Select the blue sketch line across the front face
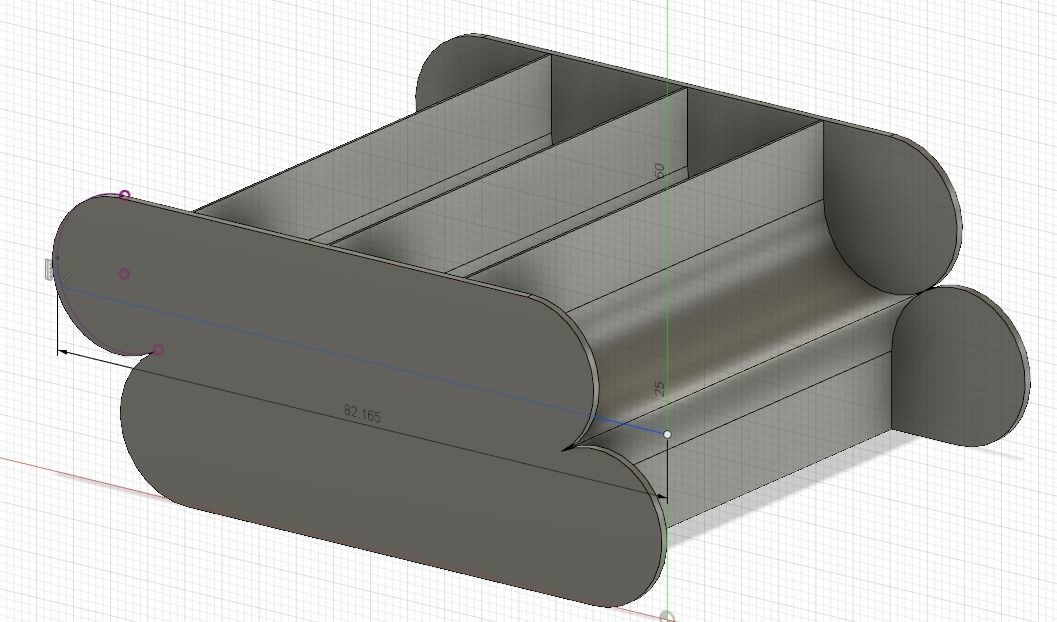 pos(361,361)
